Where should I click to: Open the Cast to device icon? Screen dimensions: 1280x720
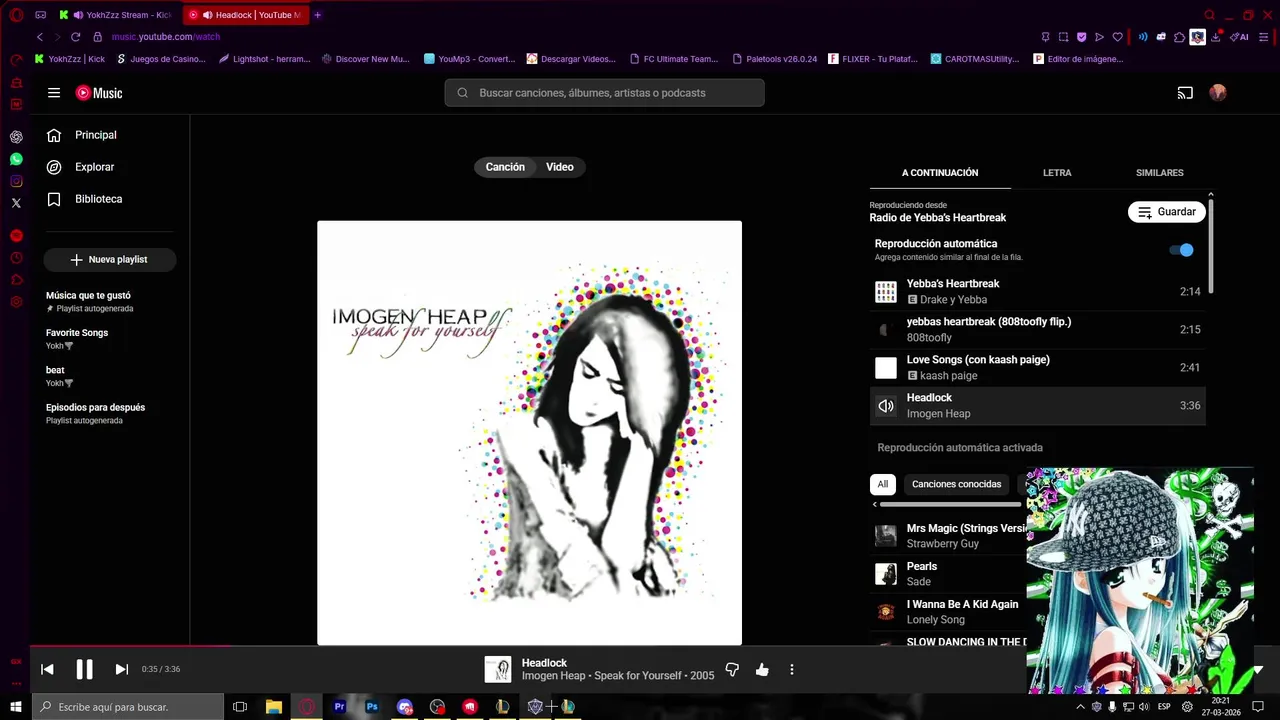1185,93
